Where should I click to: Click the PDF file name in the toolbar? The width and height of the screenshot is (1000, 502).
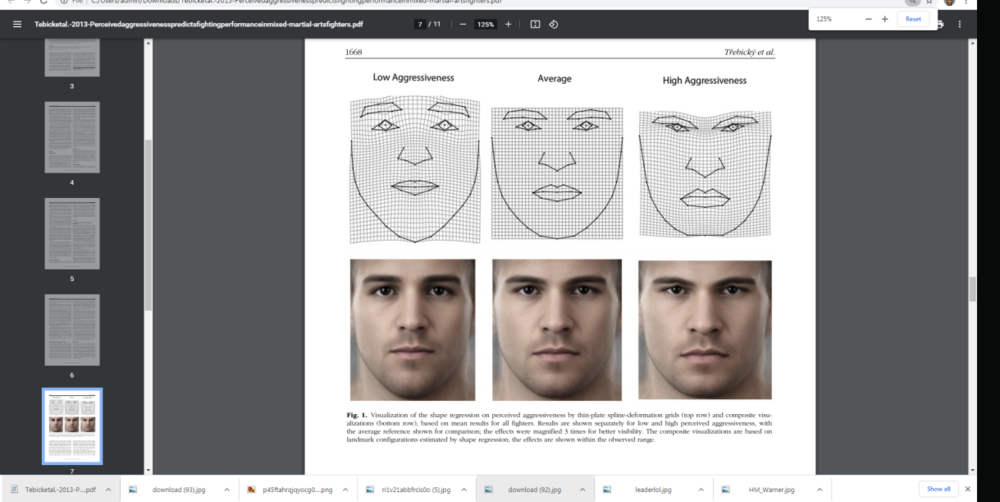pyautogui.click(x=198, y=24)
